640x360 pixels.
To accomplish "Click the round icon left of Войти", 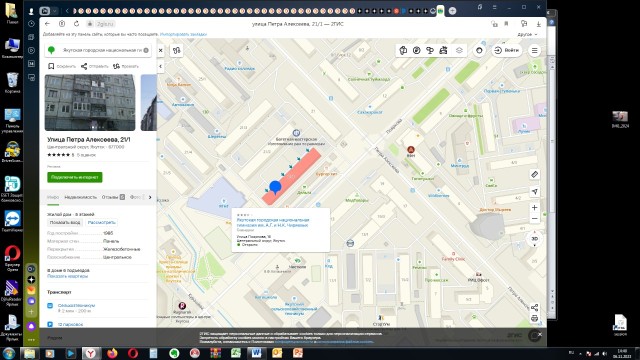I will point(479,50).
